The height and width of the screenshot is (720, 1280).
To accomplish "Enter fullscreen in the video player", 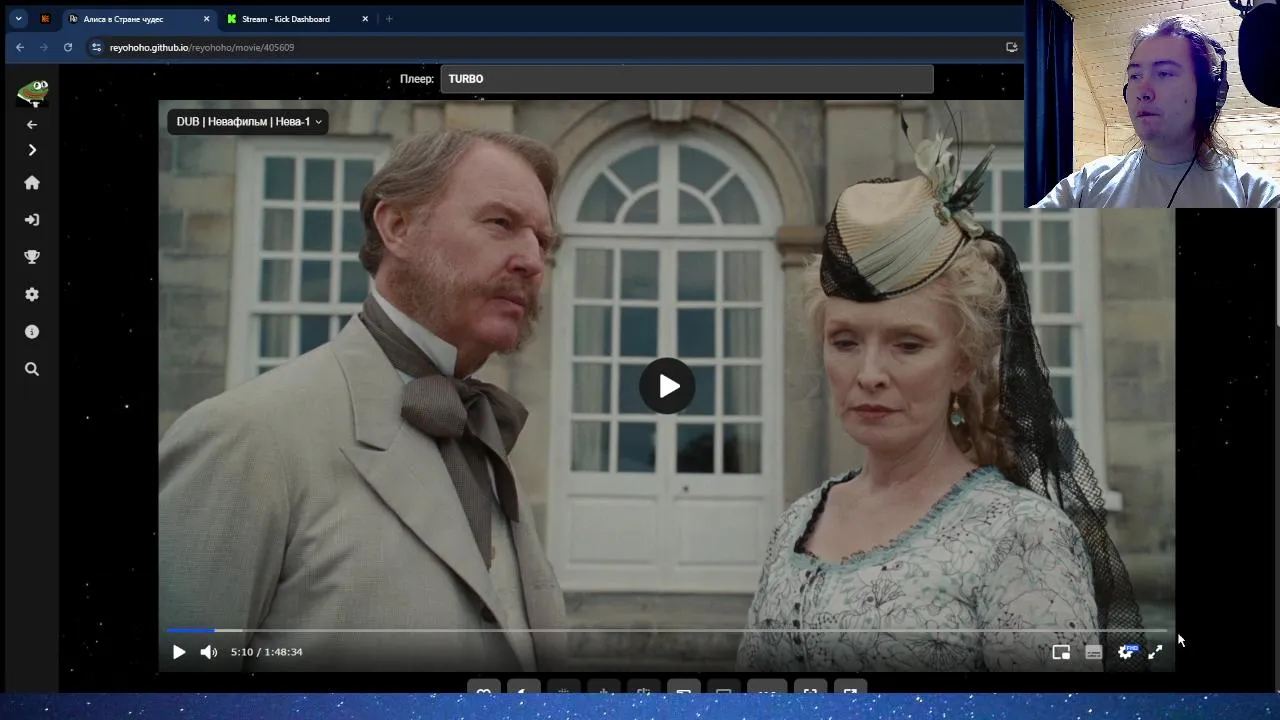I will [1155, 652].
